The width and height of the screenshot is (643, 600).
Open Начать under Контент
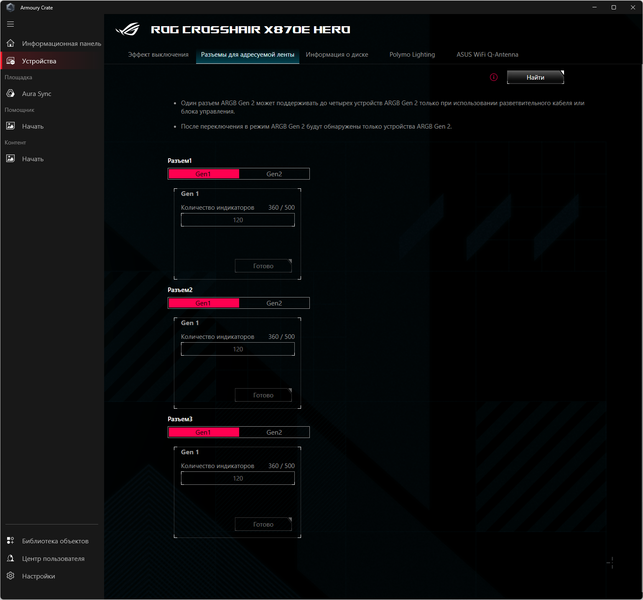tap(52, 158)
